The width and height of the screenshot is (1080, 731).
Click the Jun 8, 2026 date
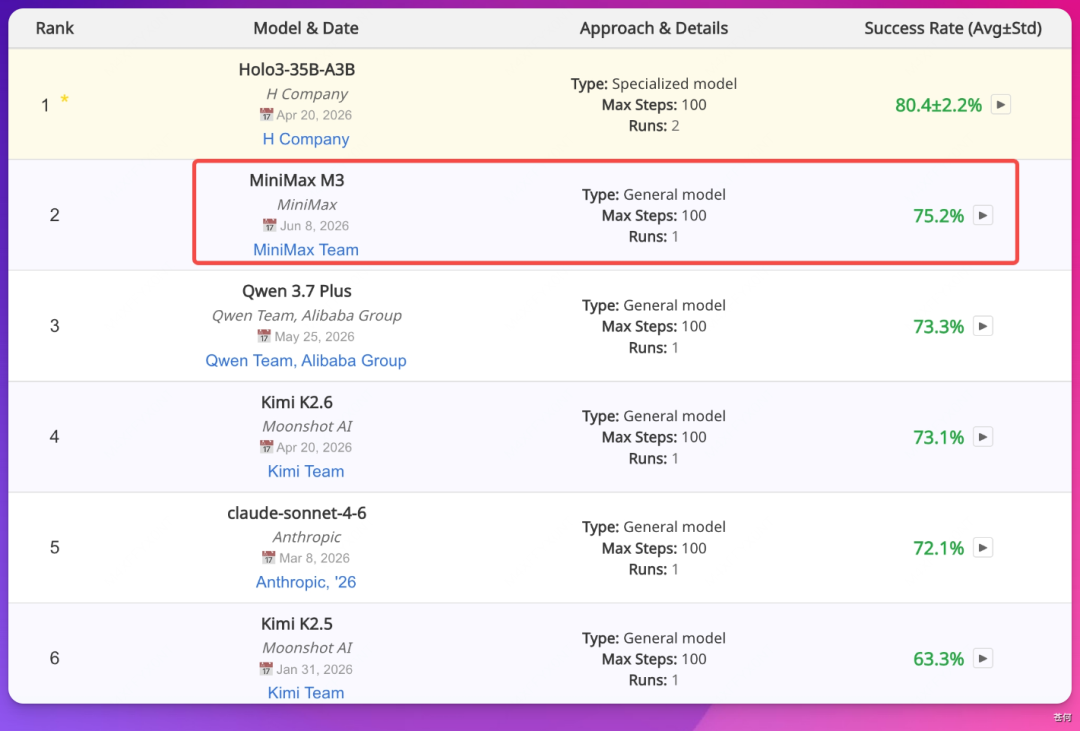314,226
